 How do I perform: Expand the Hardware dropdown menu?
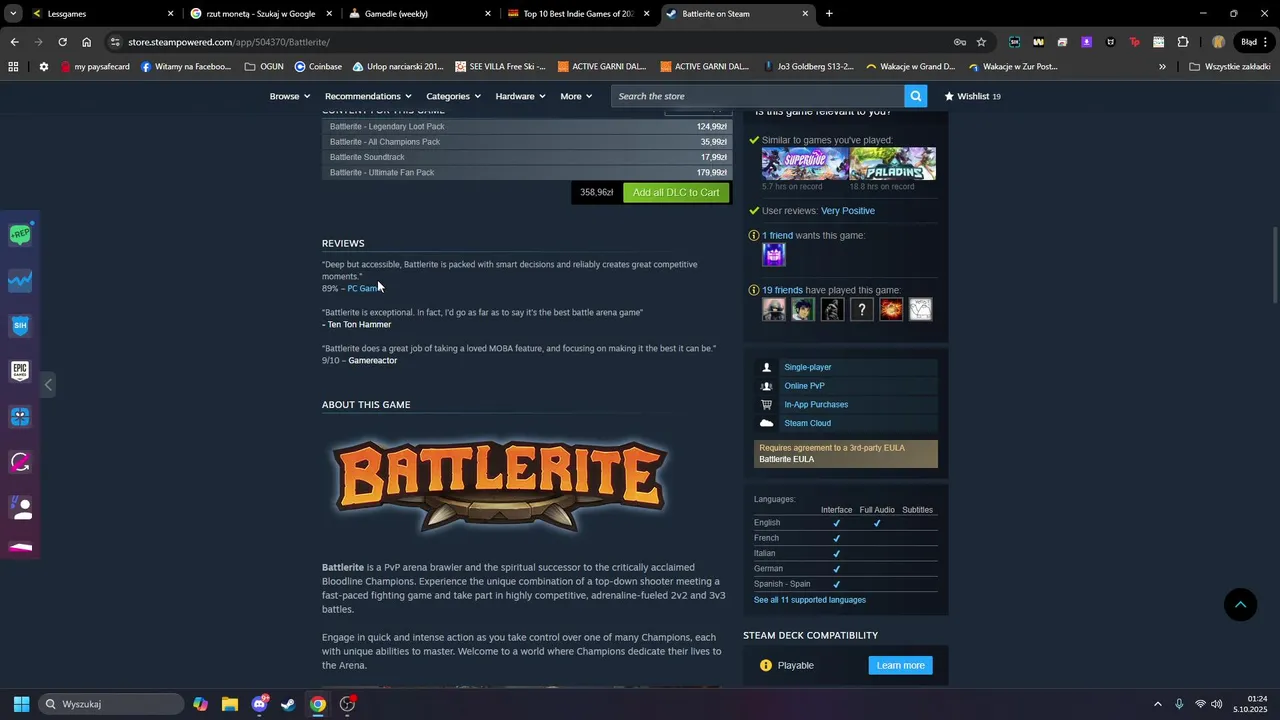(x=520, y=96)
